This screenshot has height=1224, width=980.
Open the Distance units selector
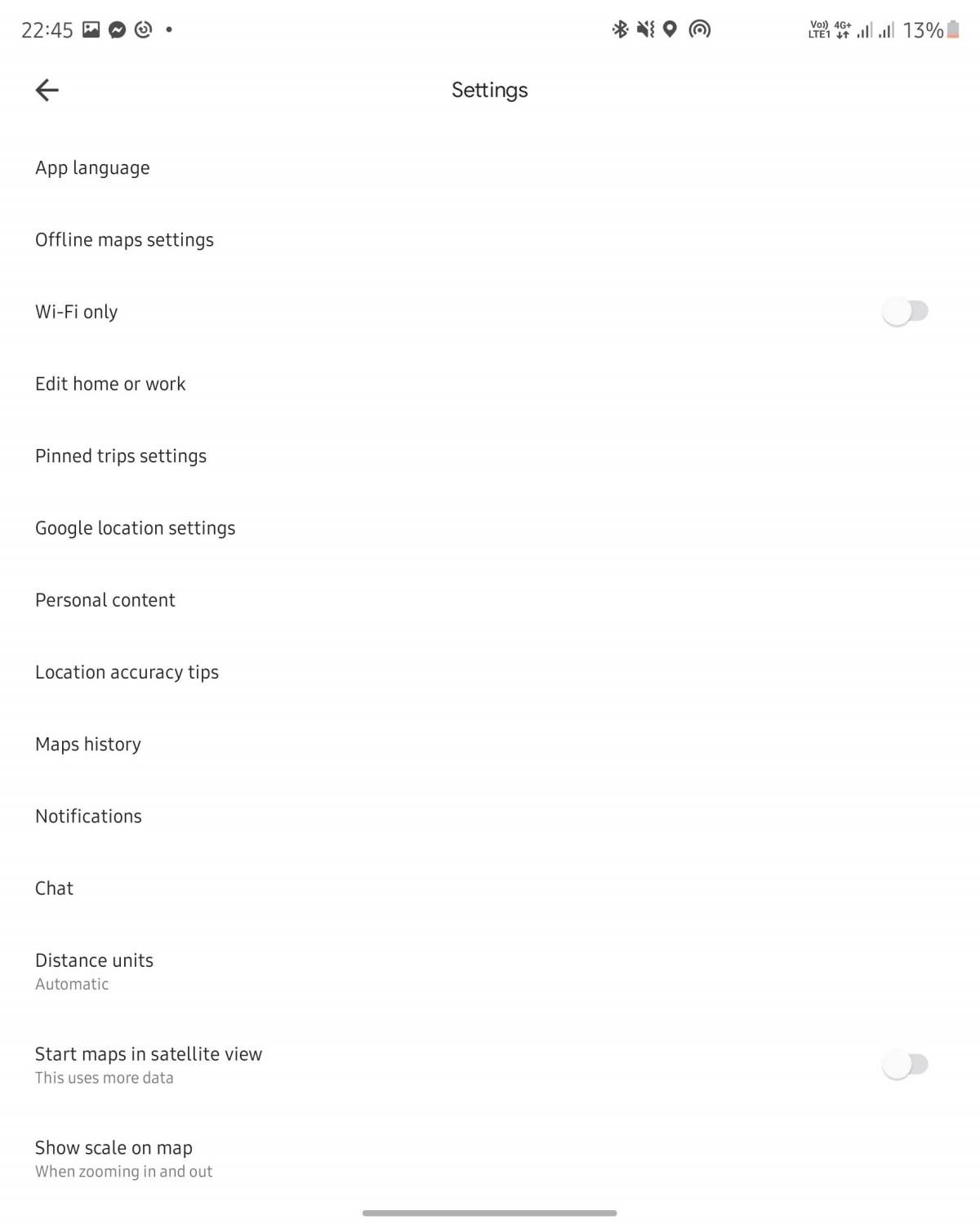(94, 971)
